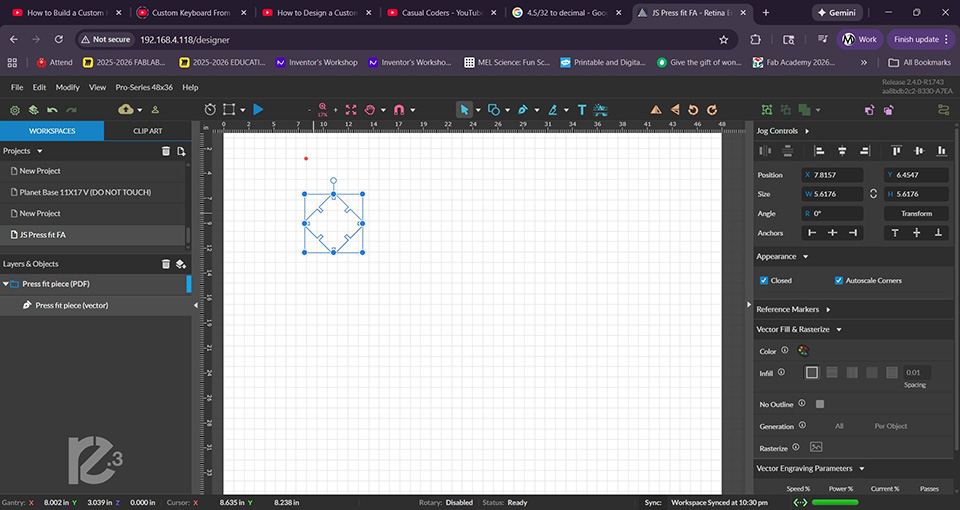The width and height of the screenshot is (960, 510).
Task: Click the undo arrow icon
Action: pos(53,110)
